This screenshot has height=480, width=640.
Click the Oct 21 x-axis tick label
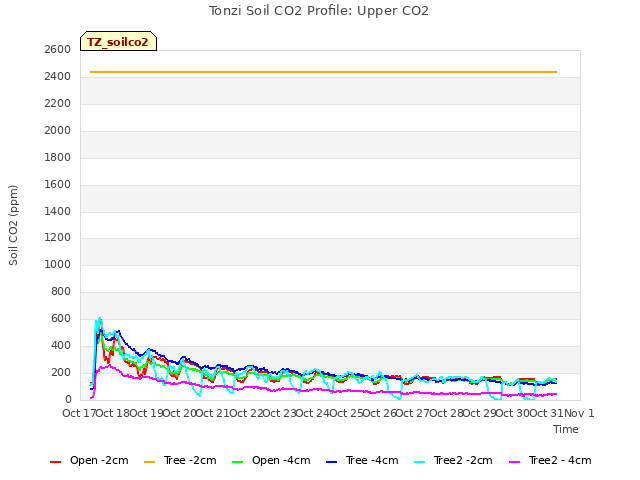[212, 413]
